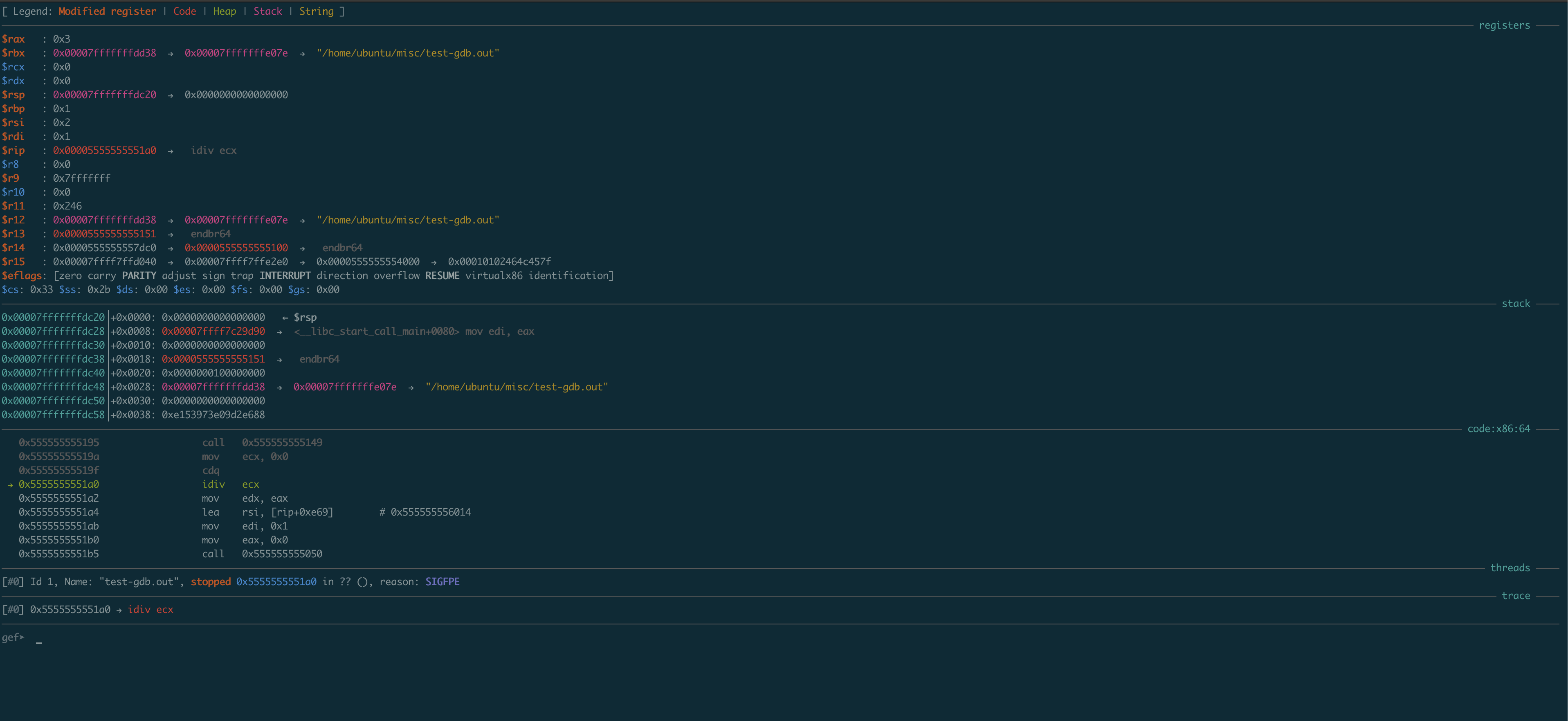Click stack address 0x00007fffffffdc48
1568x721 pixels.
[53, 387]
